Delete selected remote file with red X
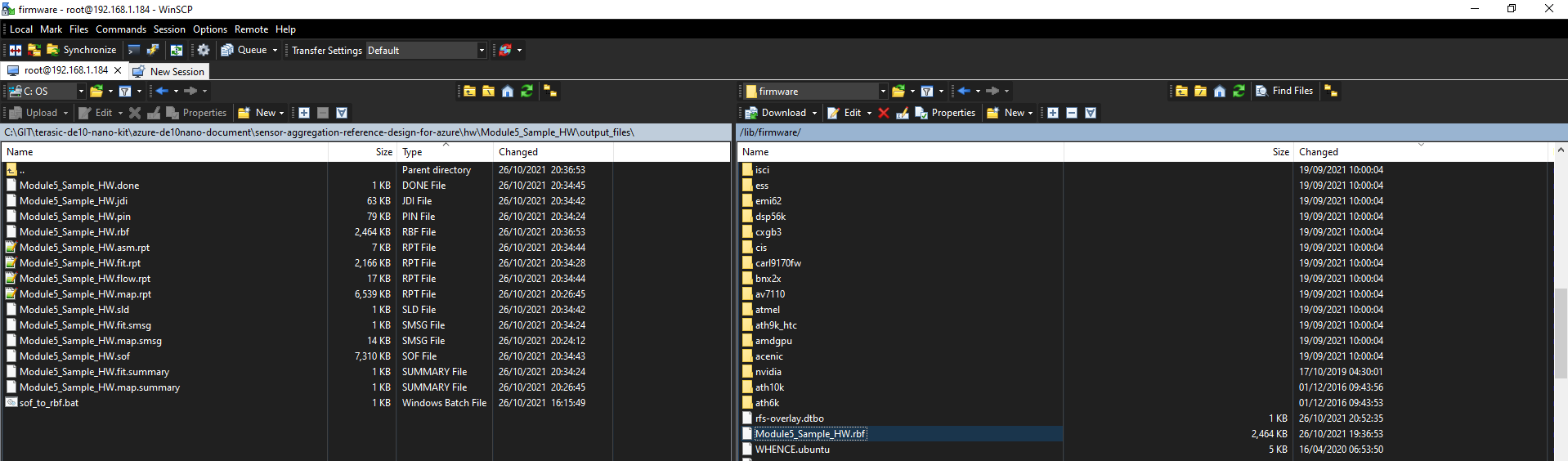The height and width of the screenshot is (461, 1568). pos(884,113)
